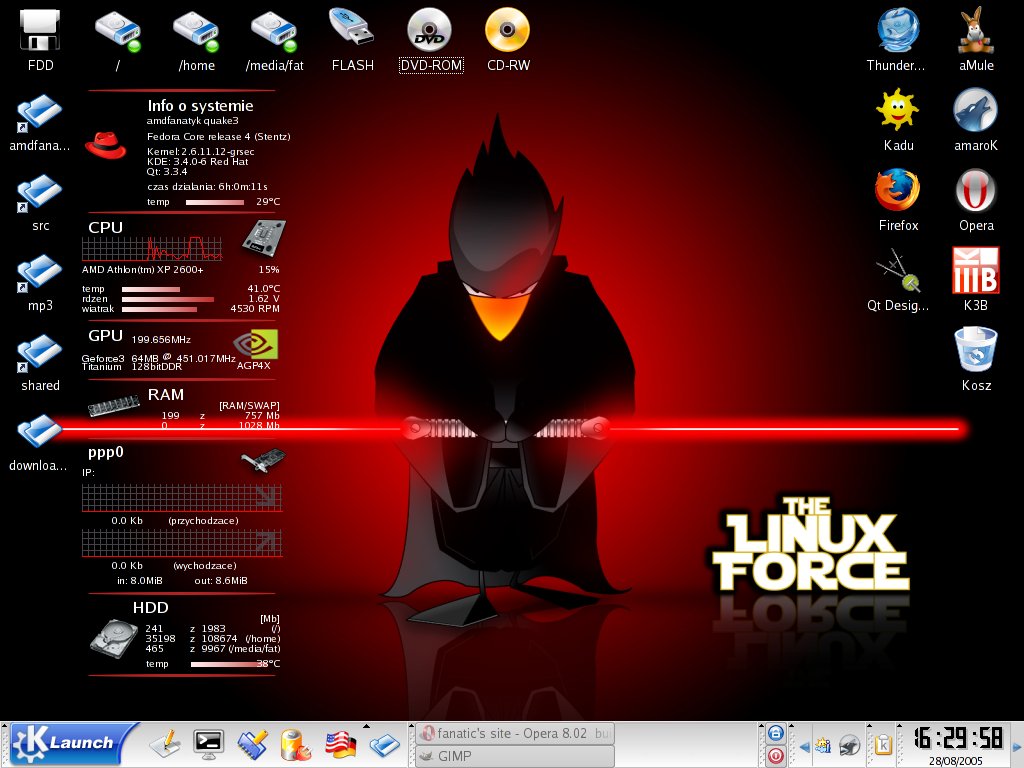Click the 'Info o systemie' heading

point(200,105)
